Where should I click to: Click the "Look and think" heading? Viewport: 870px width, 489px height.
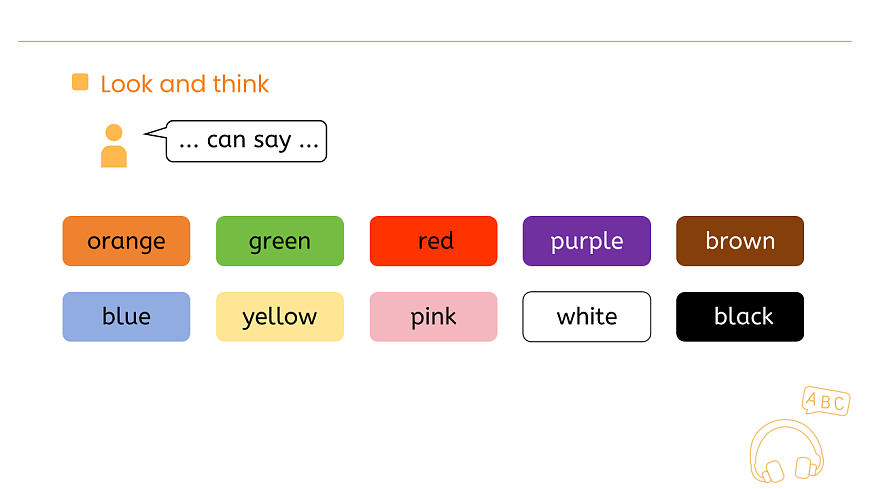pyautogui.click(x=185, y=84)
